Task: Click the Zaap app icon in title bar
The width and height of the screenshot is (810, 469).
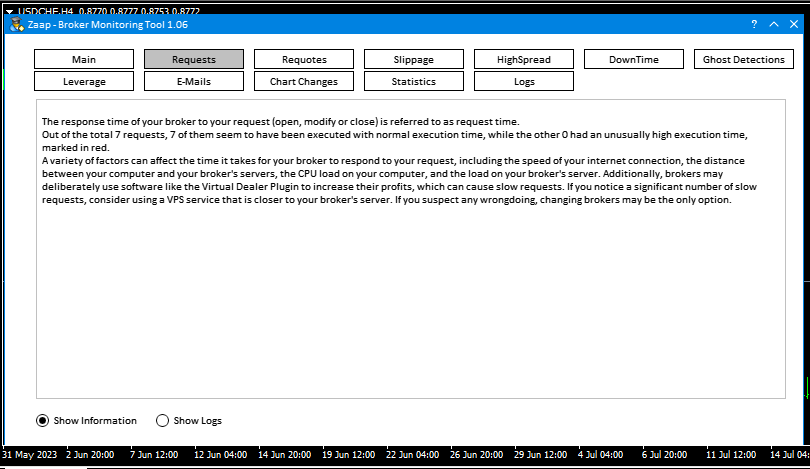Action: (x=17, y=24)
